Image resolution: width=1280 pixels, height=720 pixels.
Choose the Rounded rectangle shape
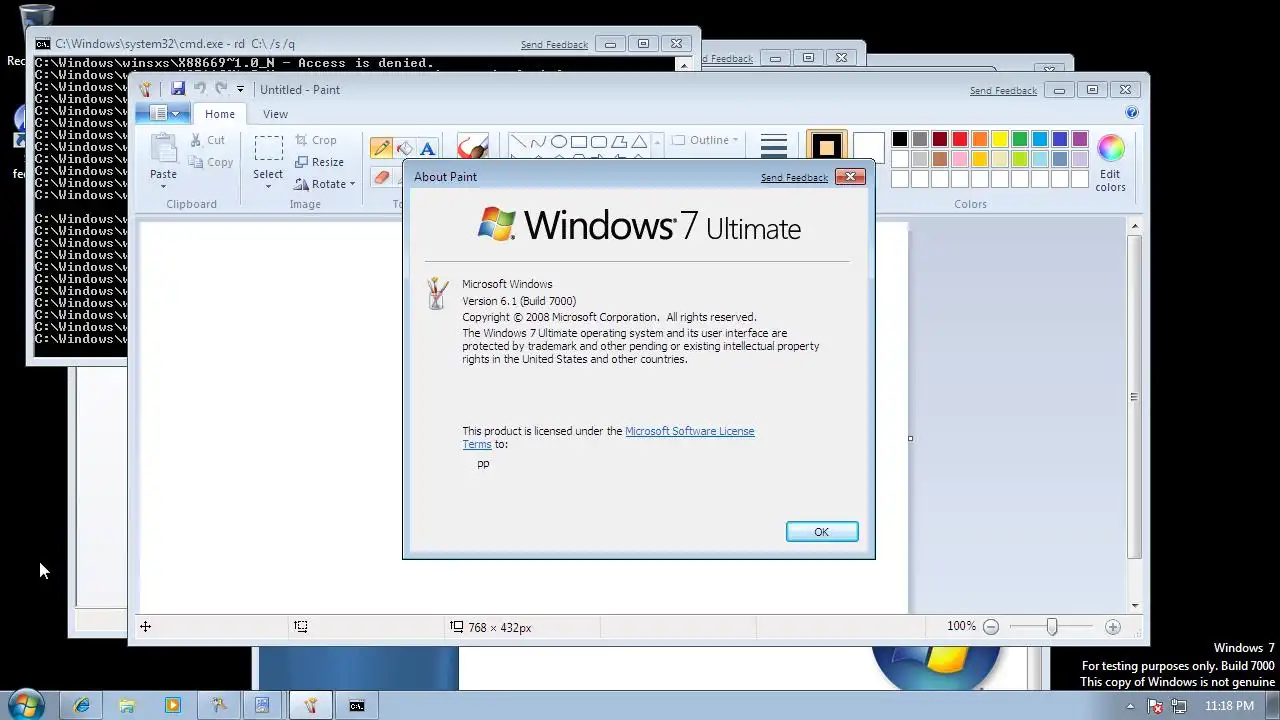[599, 141]
